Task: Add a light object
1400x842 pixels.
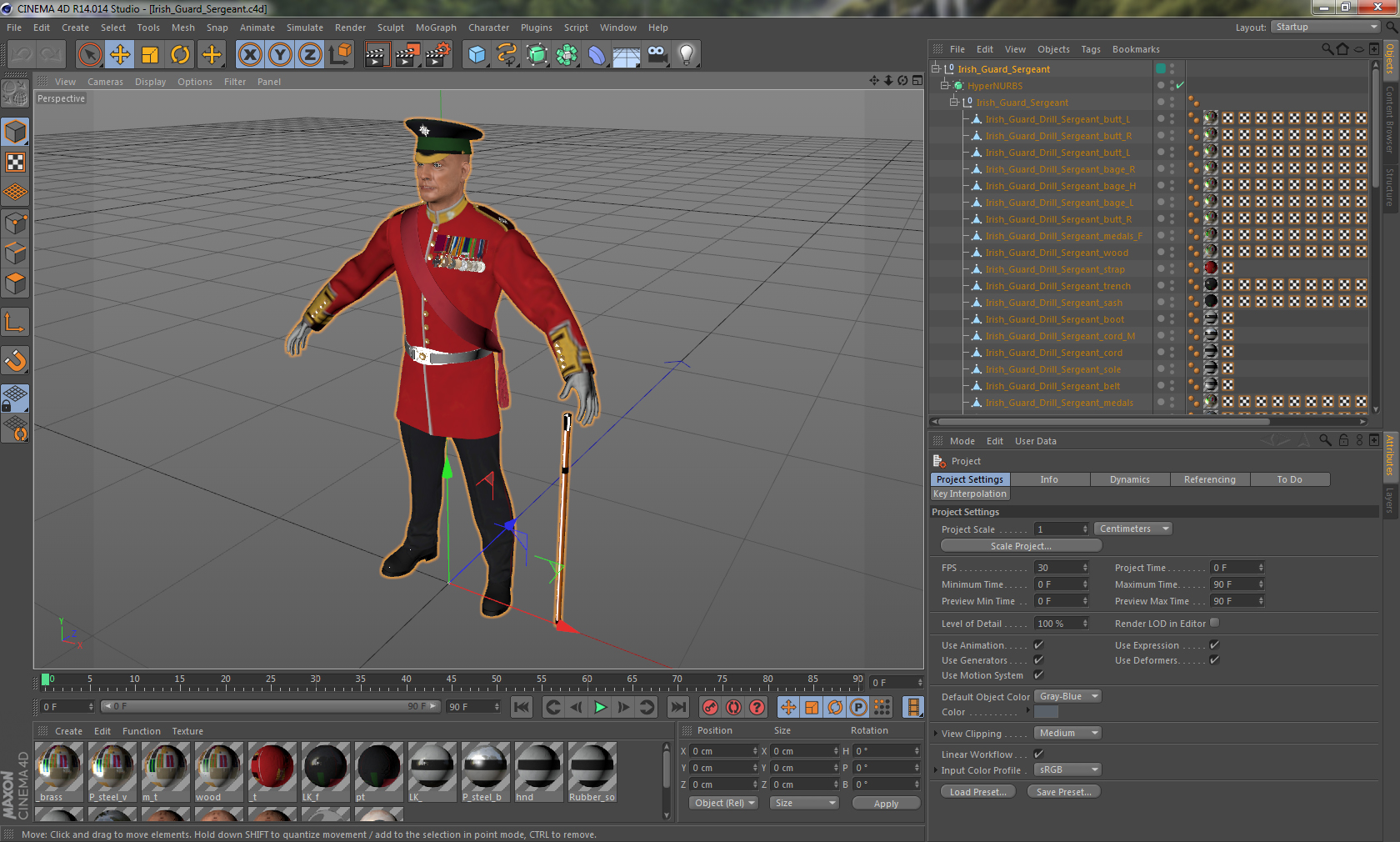Action: [x=687, y=55]
